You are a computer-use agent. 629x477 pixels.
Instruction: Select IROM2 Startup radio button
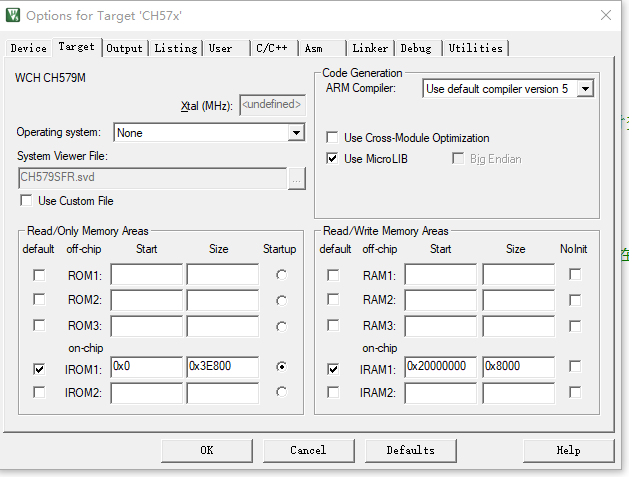(282, 392)
